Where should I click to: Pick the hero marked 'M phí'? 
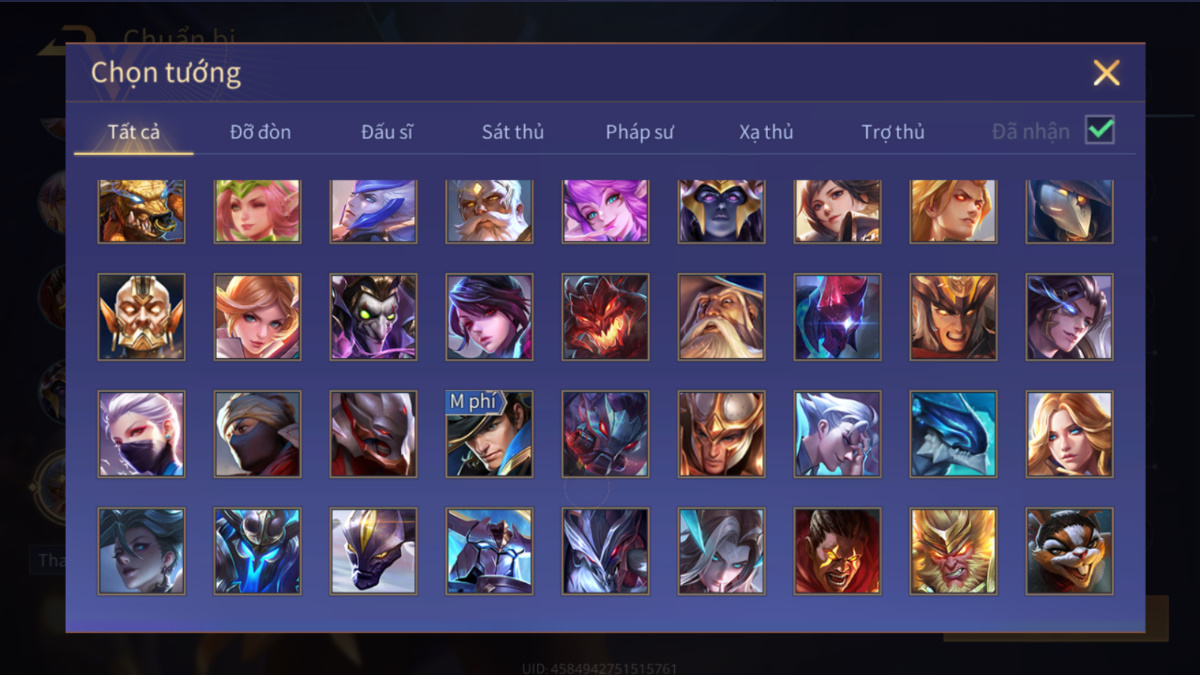[x=489, y=434]
